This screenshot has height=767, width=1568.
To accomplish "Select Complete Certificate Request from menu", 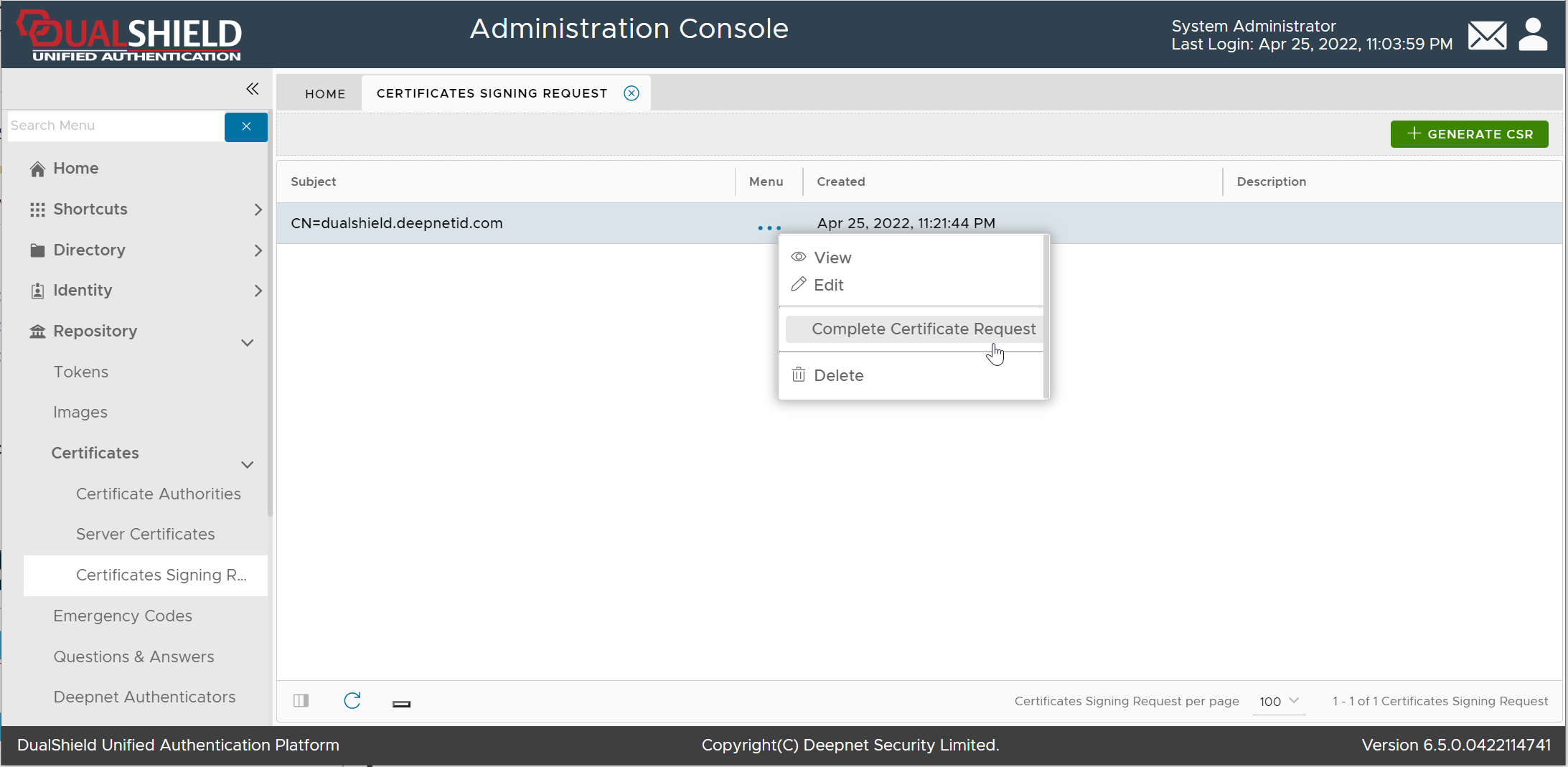I will click(923, 329).
